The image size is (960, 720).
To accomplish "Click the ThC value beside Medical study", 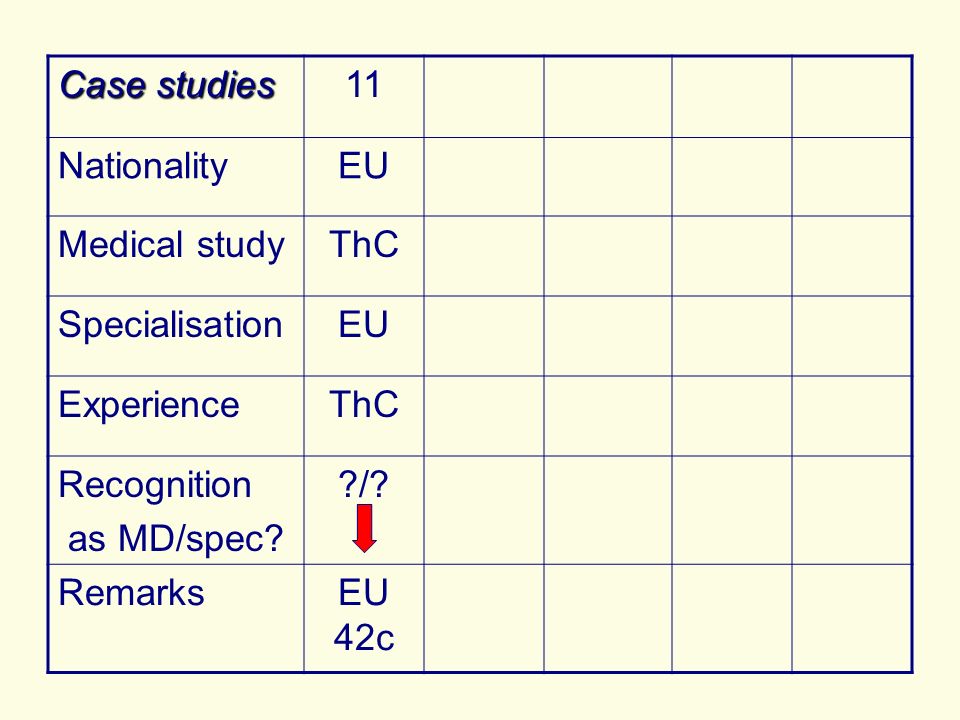I will click(x=364, y=244).
